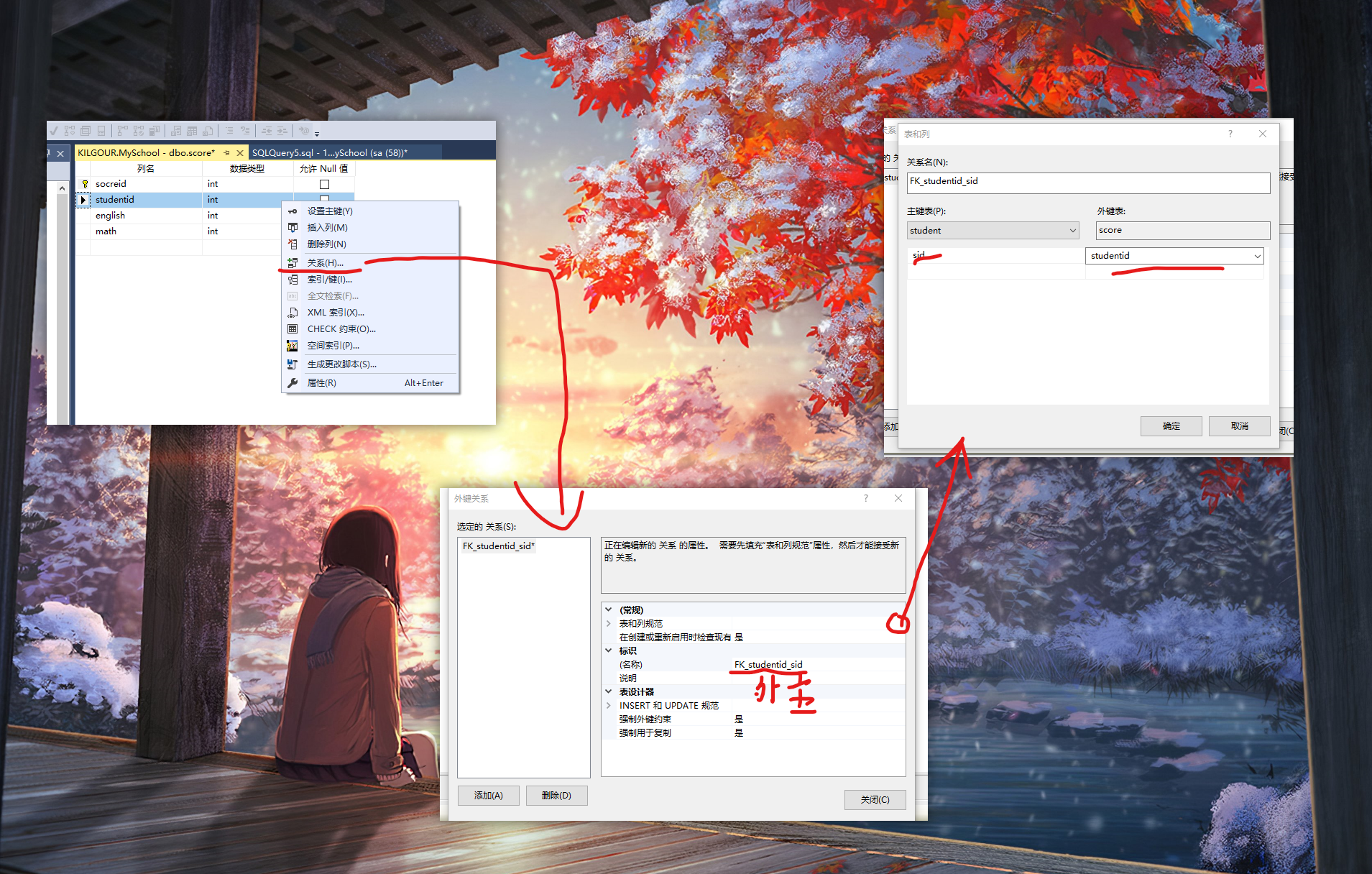Select Results to Text toolbar icon
Screen dimensions: 1372x874
click(x=176, y=131)
